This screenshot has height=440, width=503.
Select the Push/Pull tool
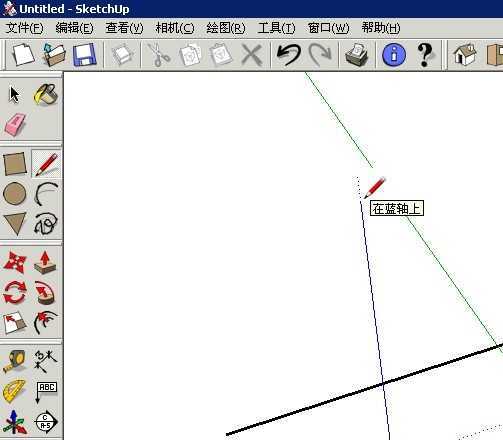46,262
